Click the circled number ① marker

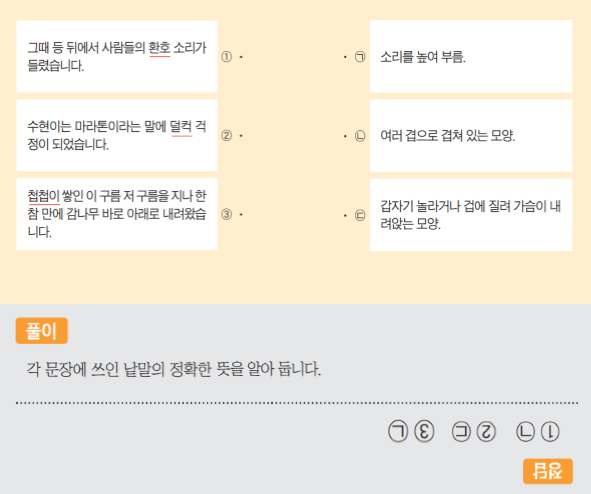(x=227, y=57)
